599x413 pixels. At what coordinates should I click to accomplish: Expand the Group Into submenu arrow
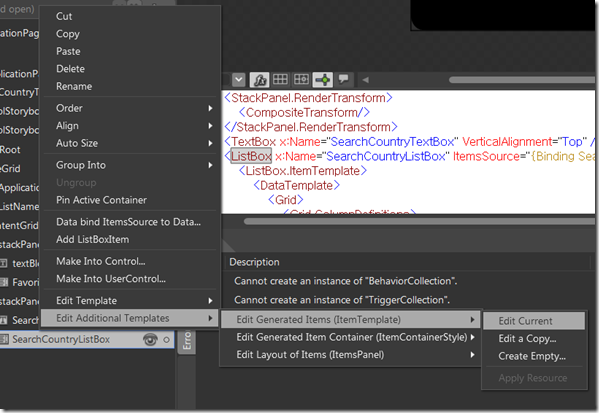[210, 165]
